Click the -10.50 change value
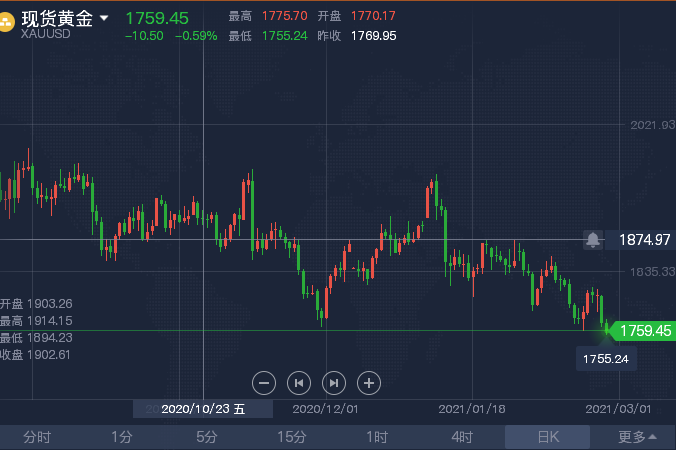Screen dimensions: 676x450 (x=144, y=36)
